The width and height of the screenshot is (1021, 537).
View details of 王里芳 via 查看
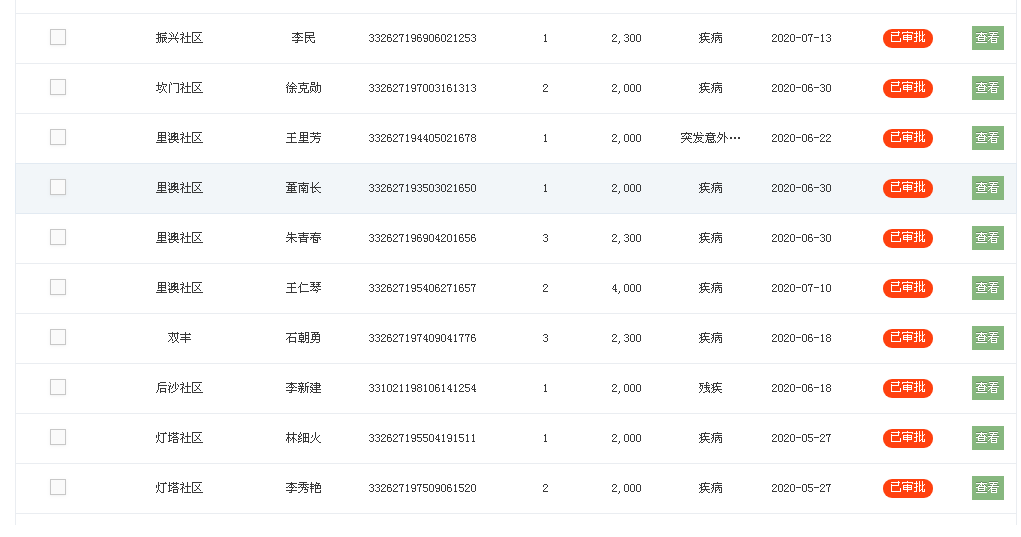(987, 138)
